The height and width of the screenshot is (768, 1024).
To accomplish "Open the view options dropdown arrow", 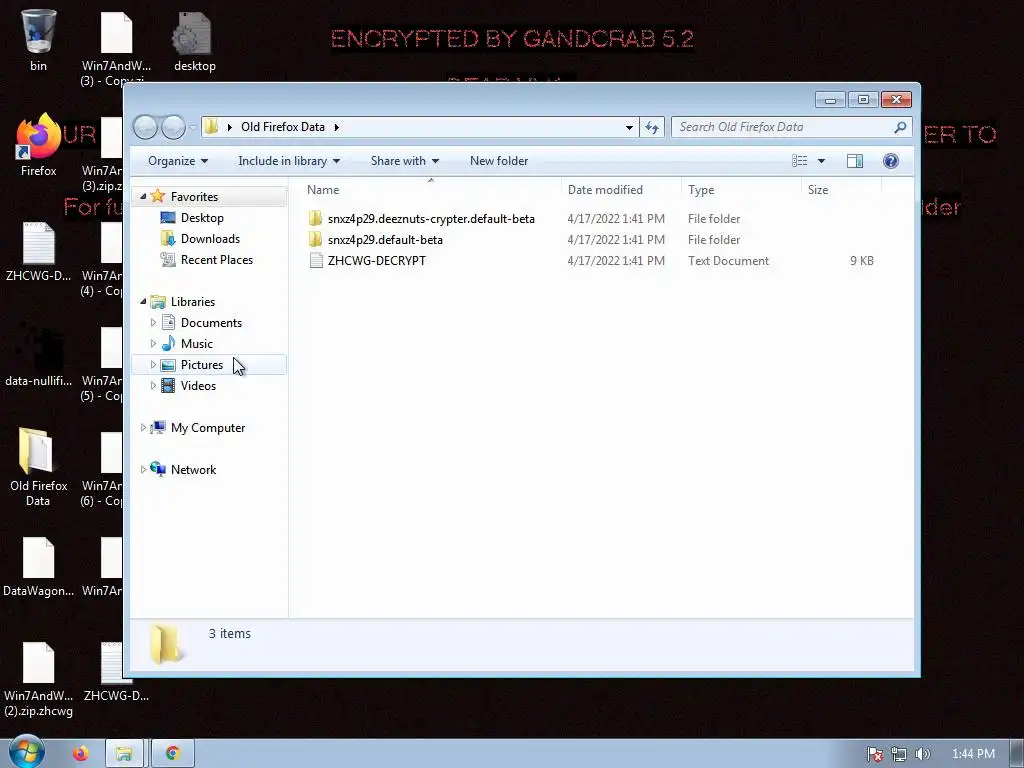I will coord(821,161).
